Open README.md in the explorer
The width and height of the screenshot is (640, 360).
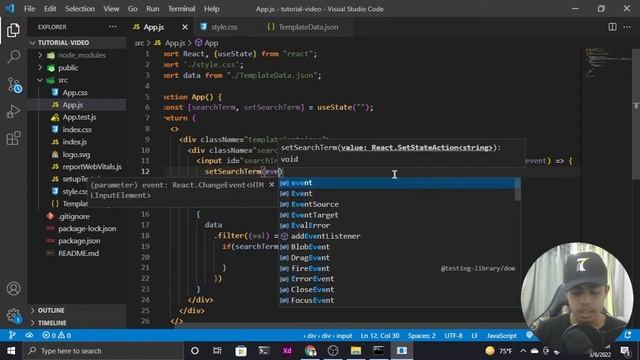coord(77,253)
